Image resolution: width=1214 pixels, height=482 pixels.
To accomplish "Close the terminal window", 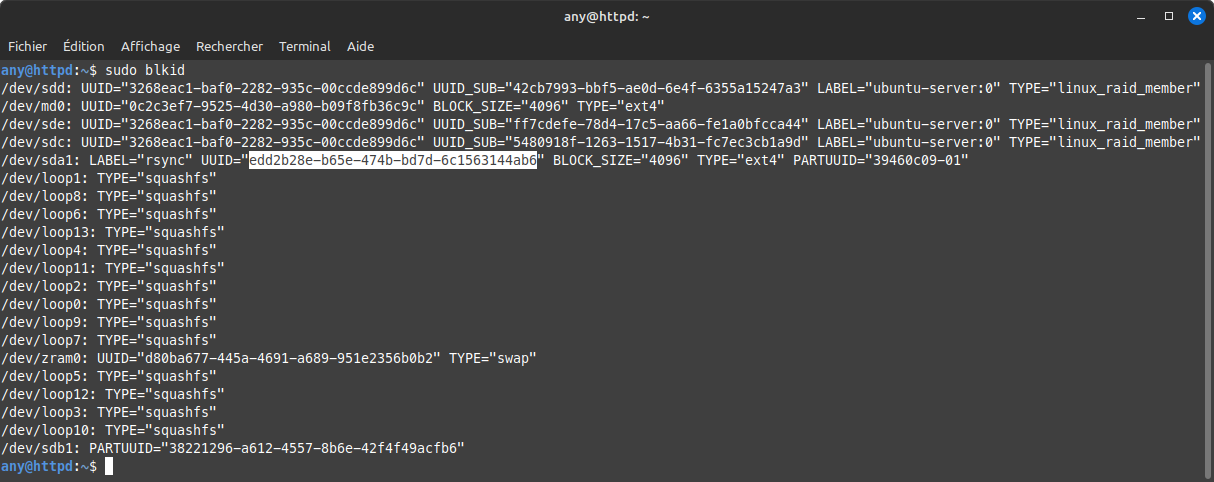I will pyautogui.click(x=1196, y=16).
